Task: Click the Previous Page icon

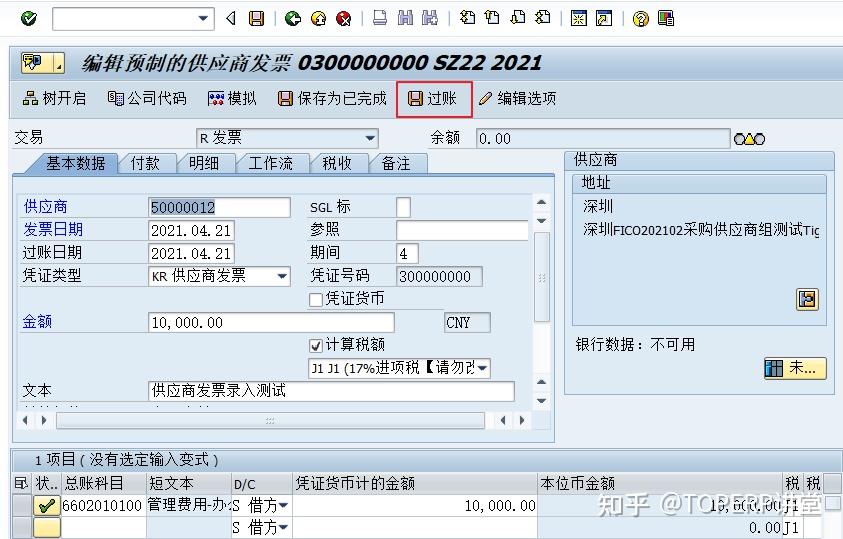Action: tap(492, 18)
